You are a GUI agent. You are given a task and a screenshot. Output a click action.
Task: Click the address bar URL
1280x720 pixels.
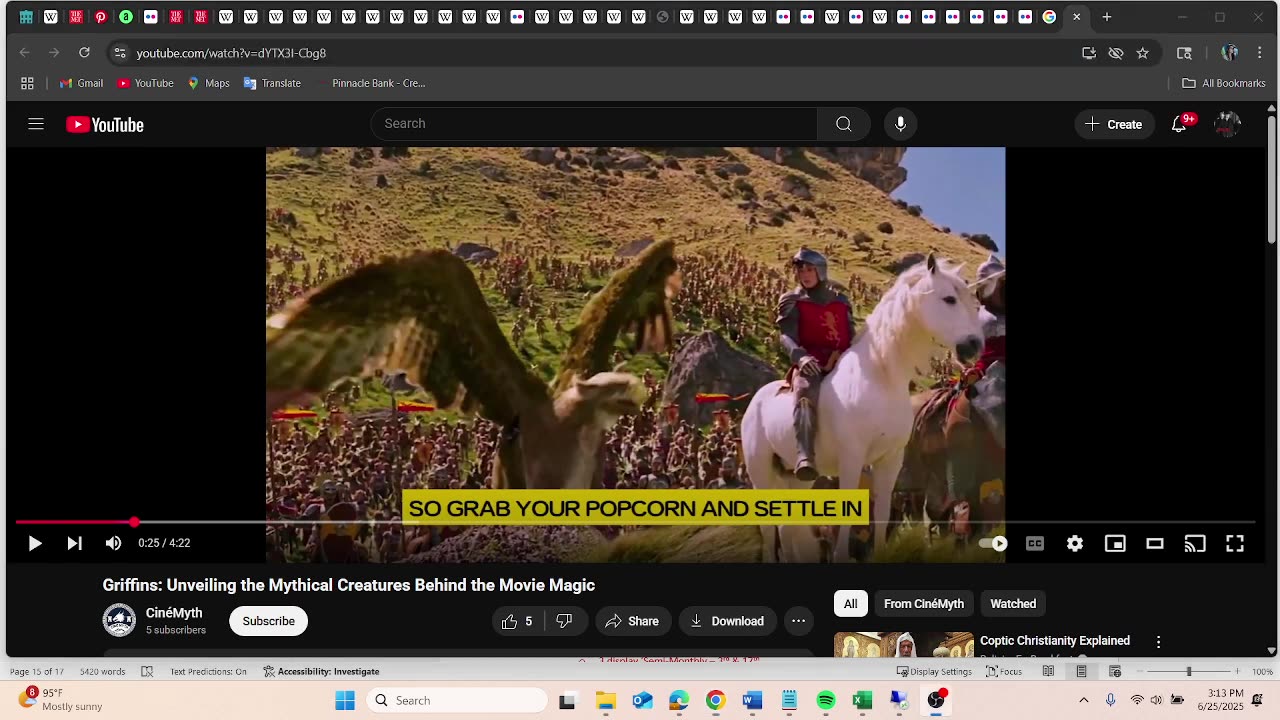point(231,53)
